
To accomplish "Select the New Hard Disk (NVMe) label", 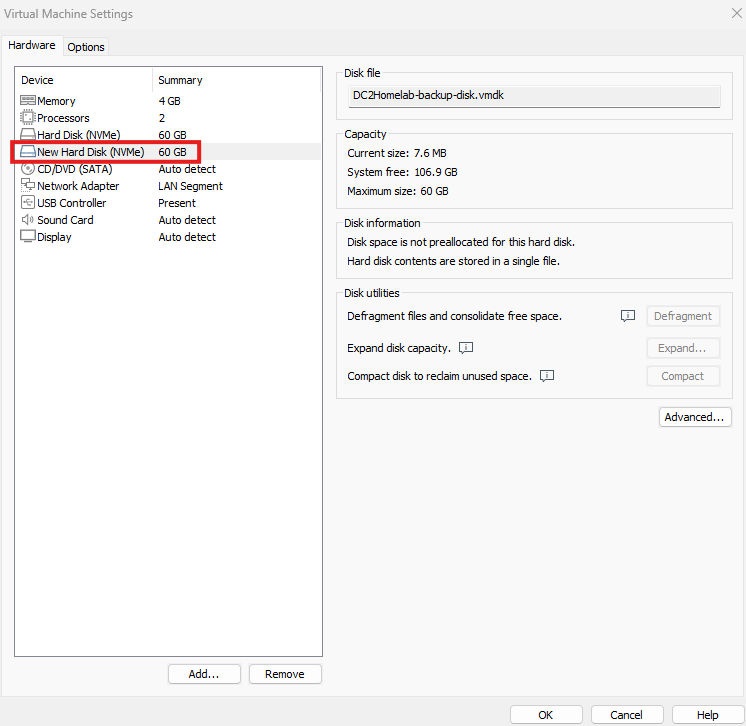I will click(x=90, y=152).
